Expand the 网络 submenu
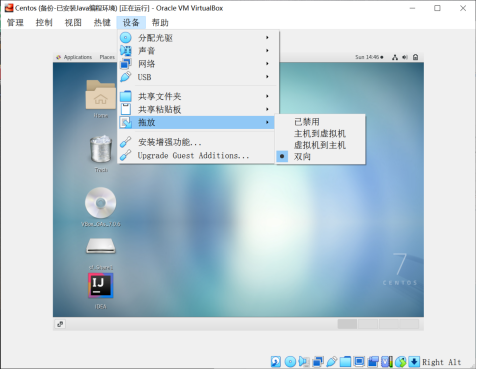477x370 pixels. coord(199,64)
